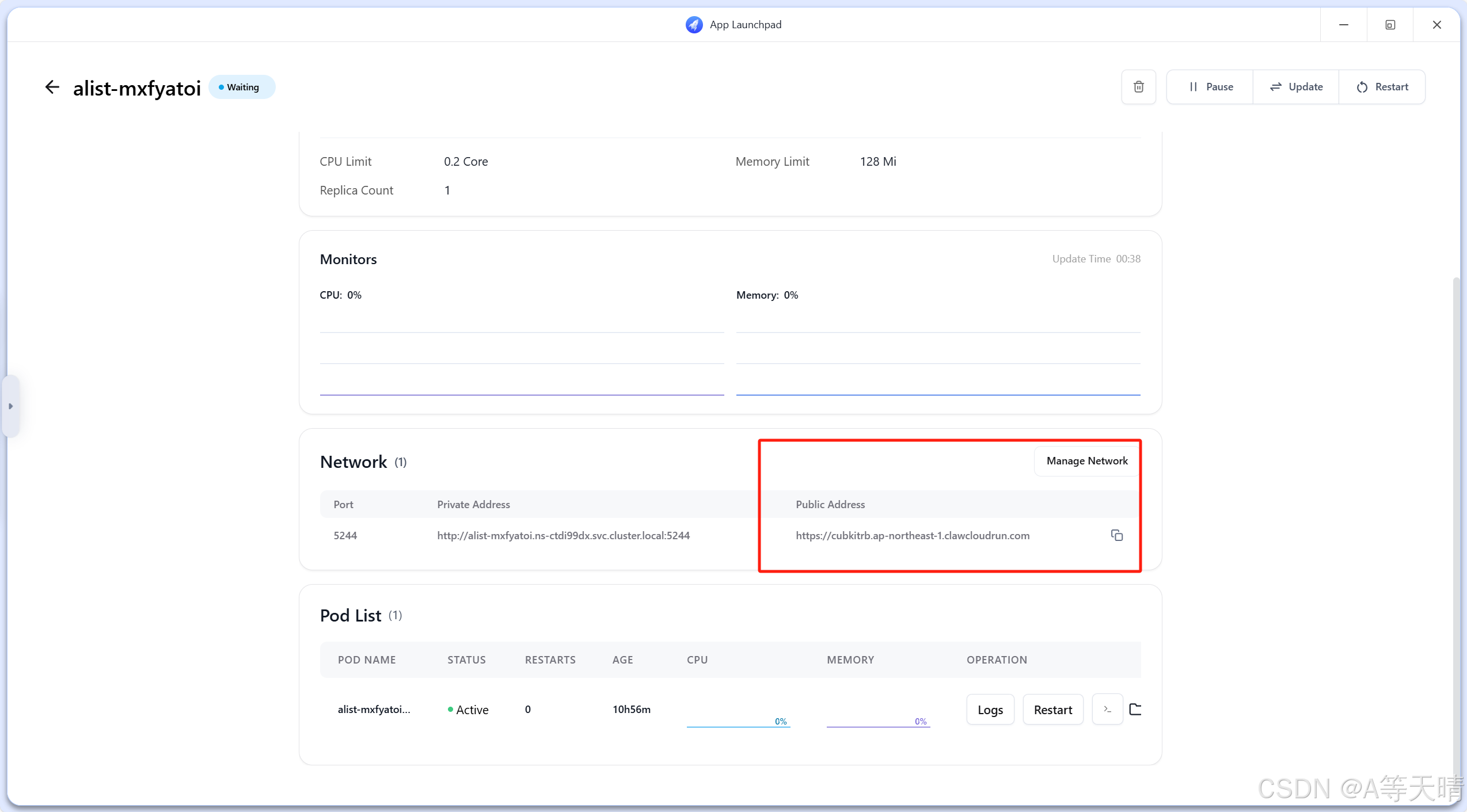Copy the public address with copy icon
The image size is (1467, 812).
(x=1116, y=535)
